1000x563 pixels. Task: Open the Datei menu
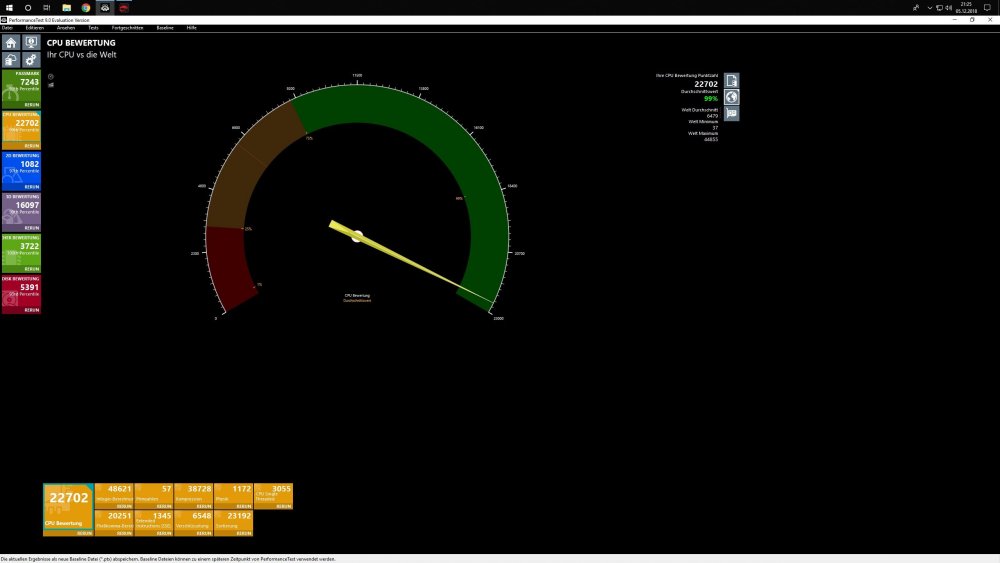pyautogui.click(x=7, y=28)
